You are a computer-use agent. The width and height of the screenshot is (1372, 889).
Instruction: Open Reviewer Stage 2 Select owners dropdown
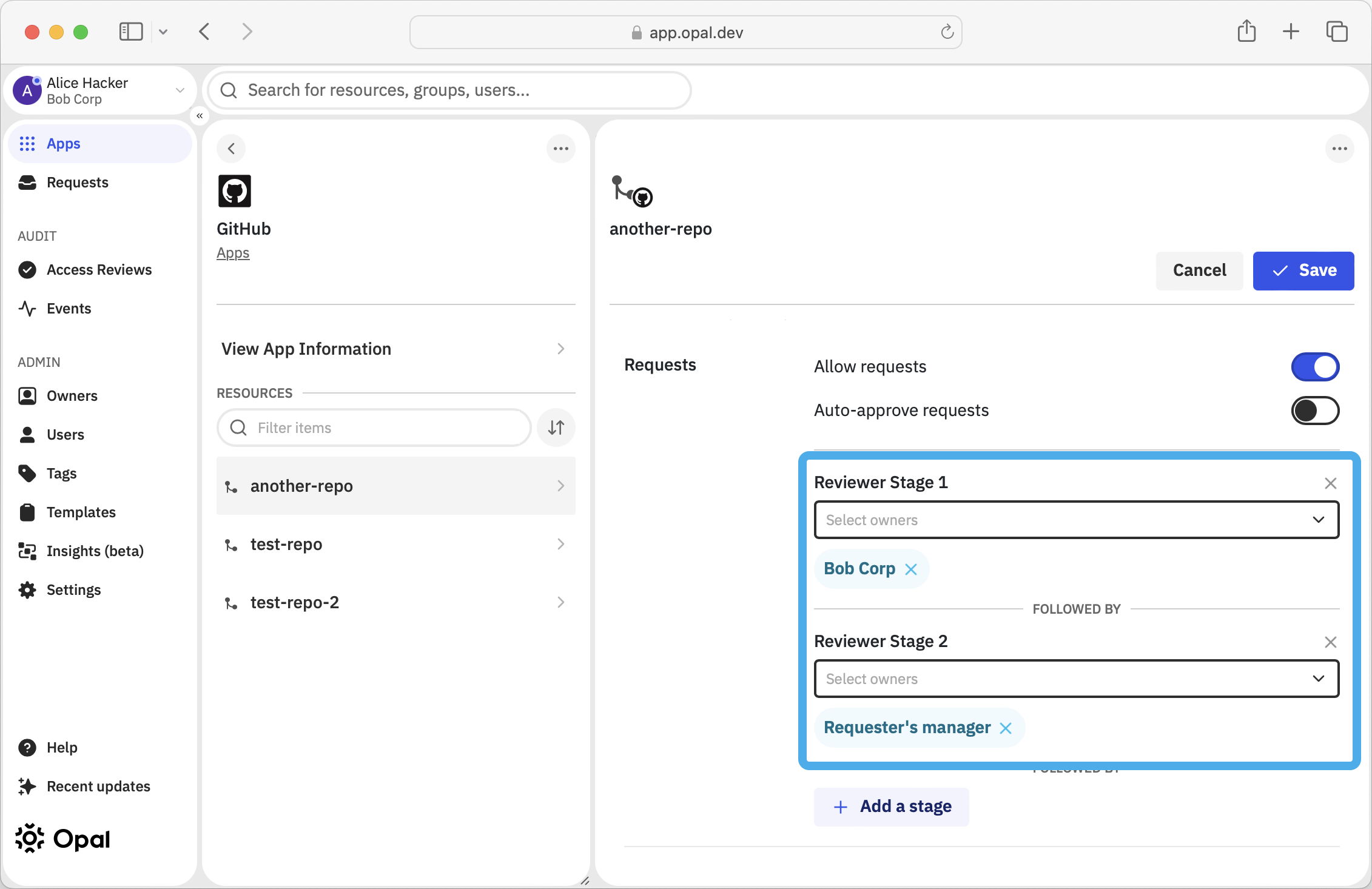point(1077,679)
